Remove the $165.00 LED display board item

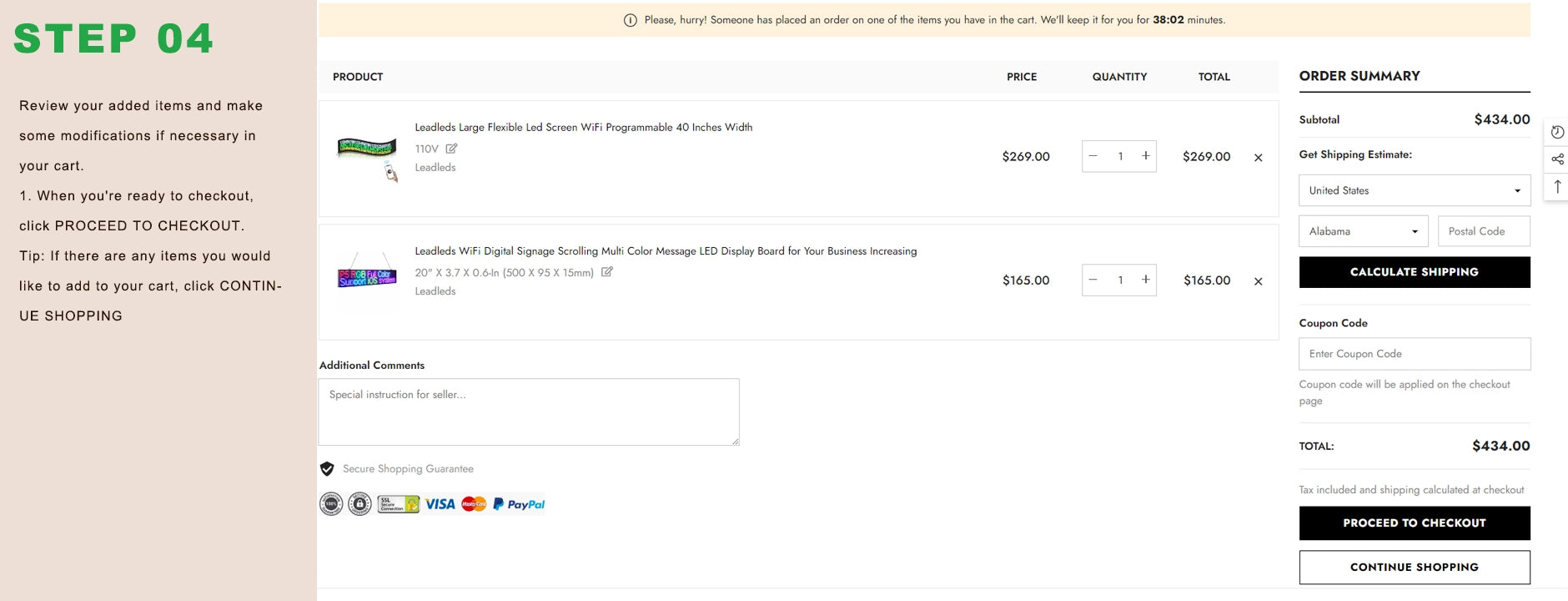tap(1258, 281)
